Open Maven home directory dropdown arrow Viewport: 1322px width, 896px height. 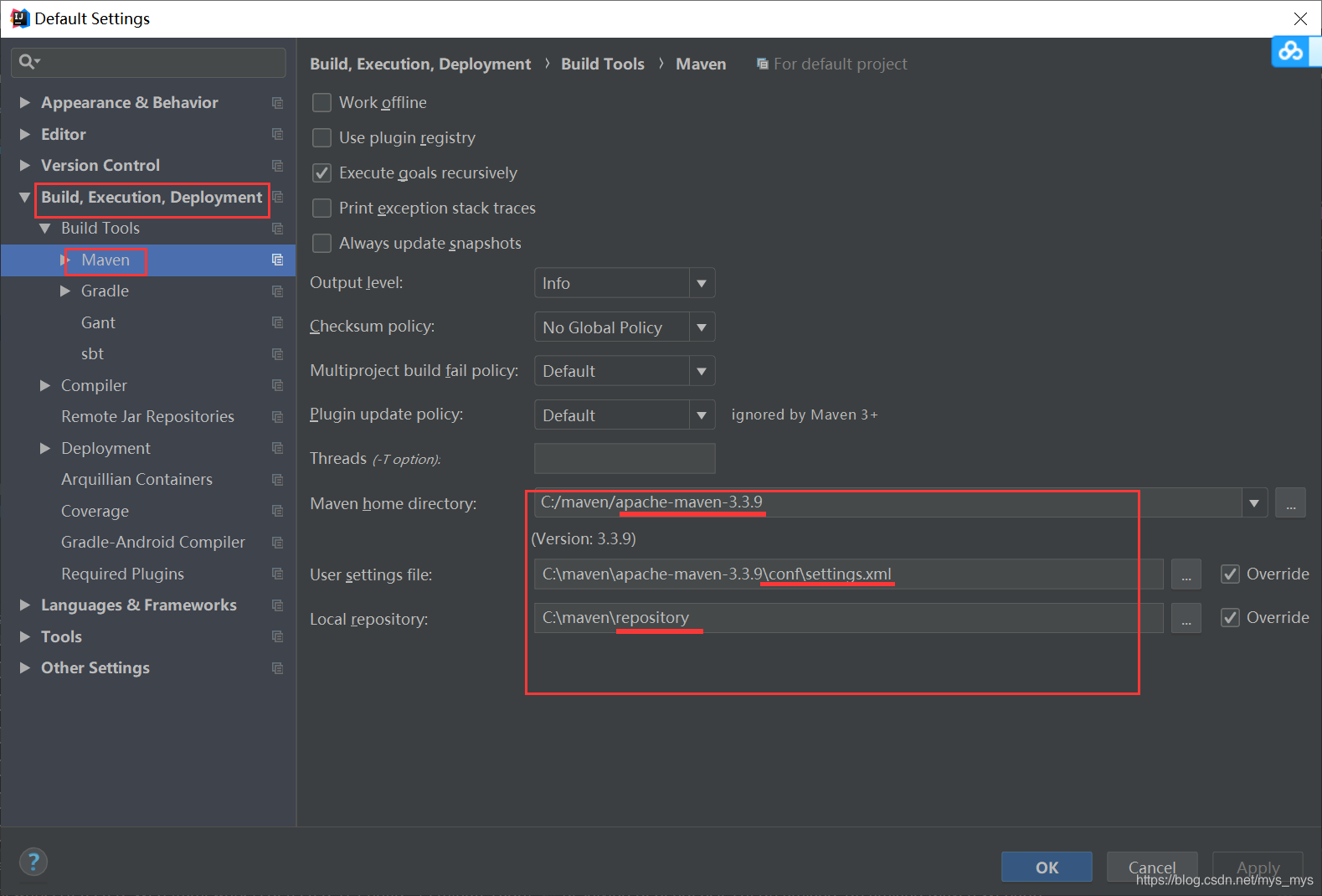click(x=1254, y=503)
